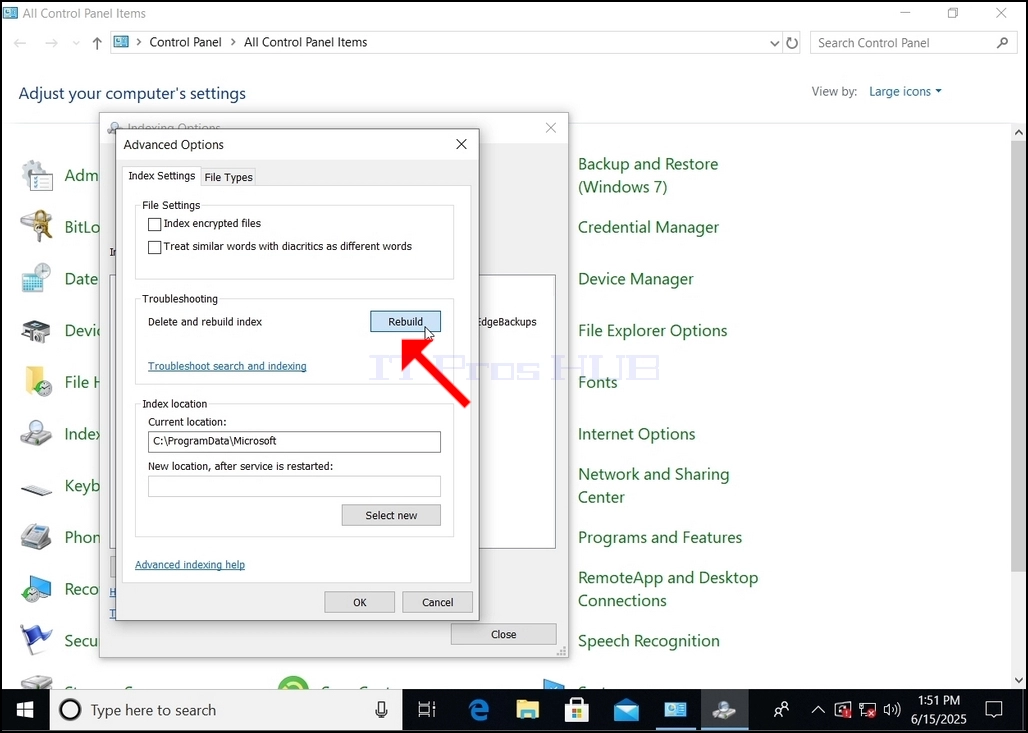Click the Select new button
This screenshot has height=733, width=1028.
click(x=391, y=515)
